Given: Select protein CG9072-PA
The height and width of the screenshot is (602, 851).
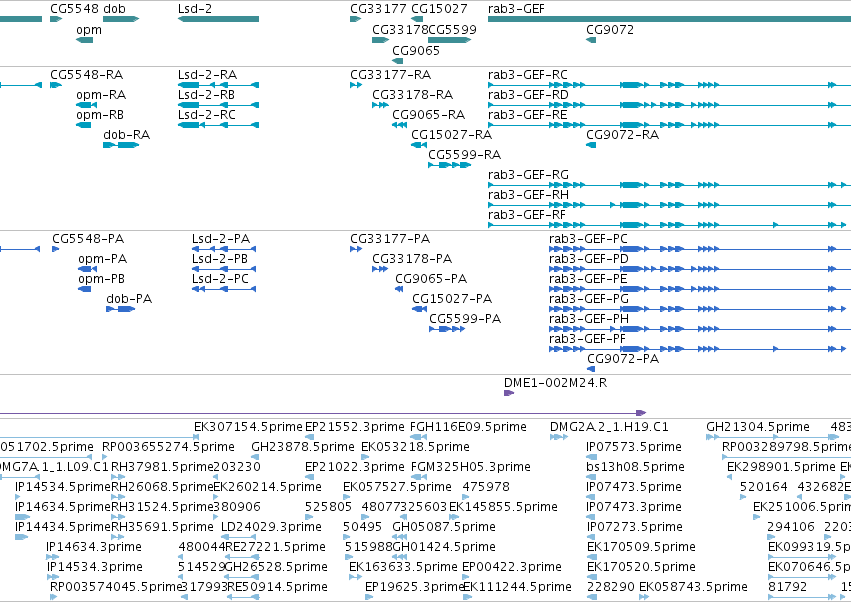Looking at the screenshot, I should point(623,359).
